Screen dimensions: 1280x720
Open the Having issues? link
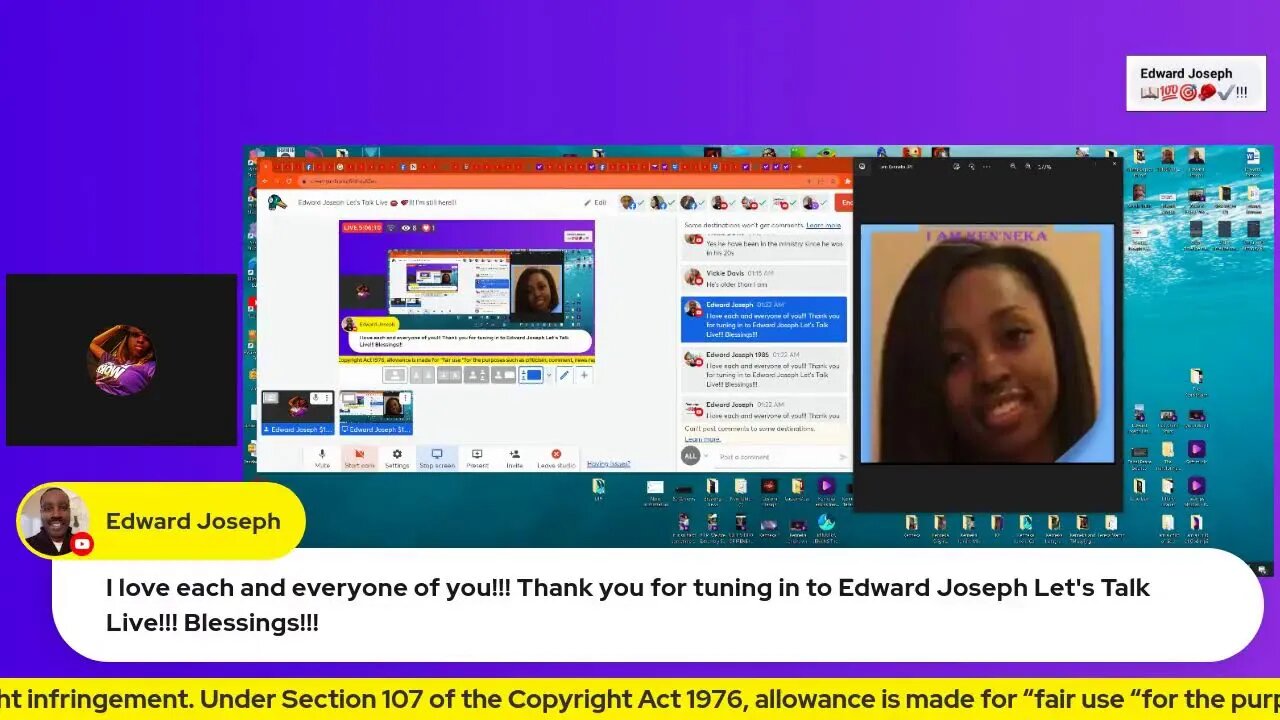pyautogui.click(x=608, y=464)
